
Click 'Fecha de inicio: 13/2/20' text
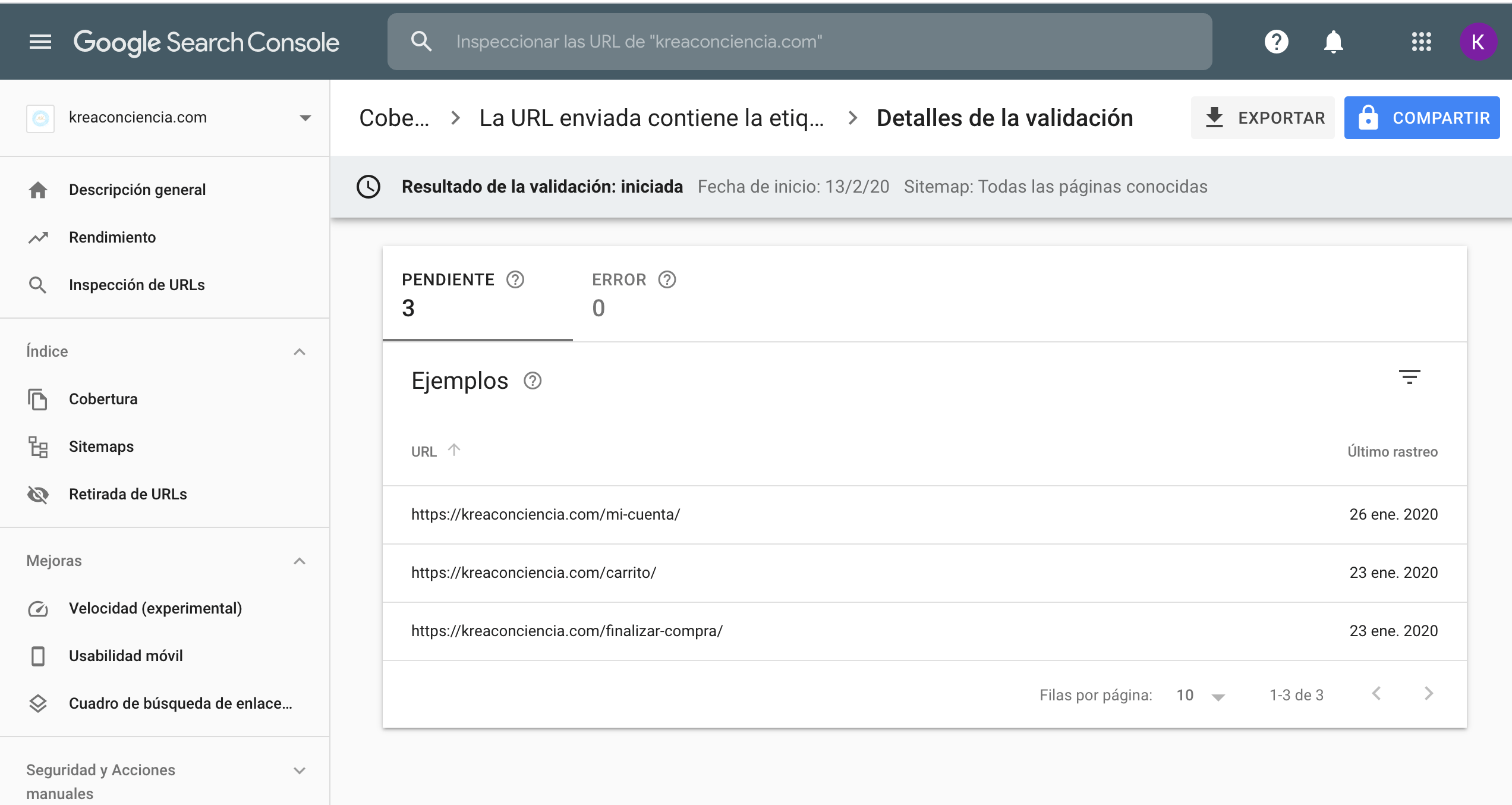pyautogui.click(x=793, y=187)
